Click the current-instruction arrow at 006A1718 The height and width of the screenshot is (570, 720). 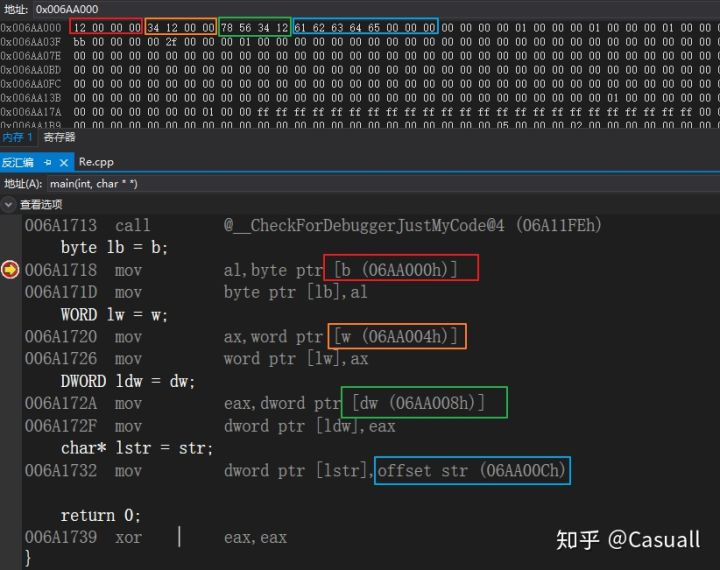tap(10, 270)
